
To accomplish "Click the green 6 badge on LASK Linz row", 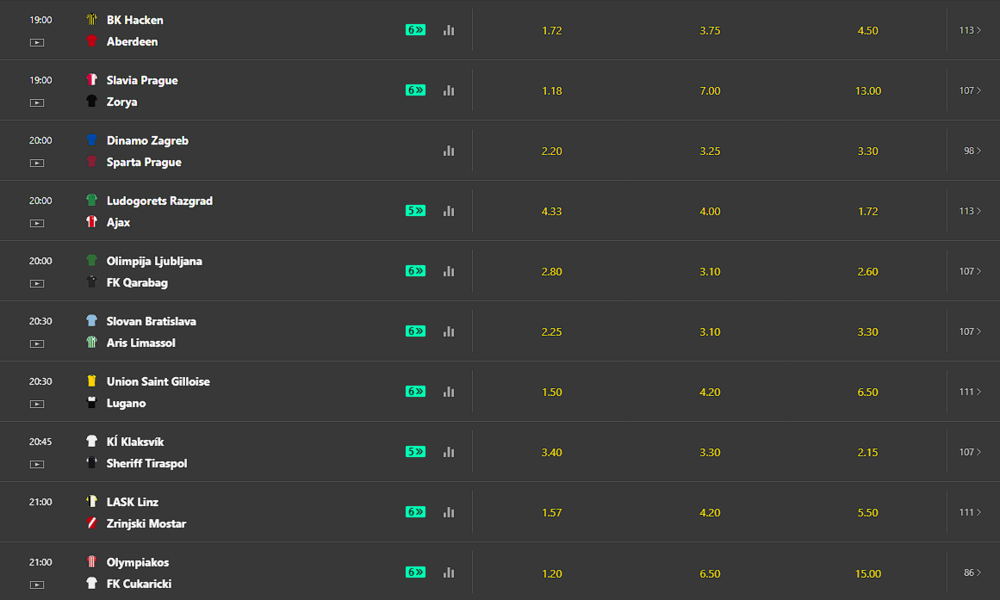I will [x=415, y=512].
